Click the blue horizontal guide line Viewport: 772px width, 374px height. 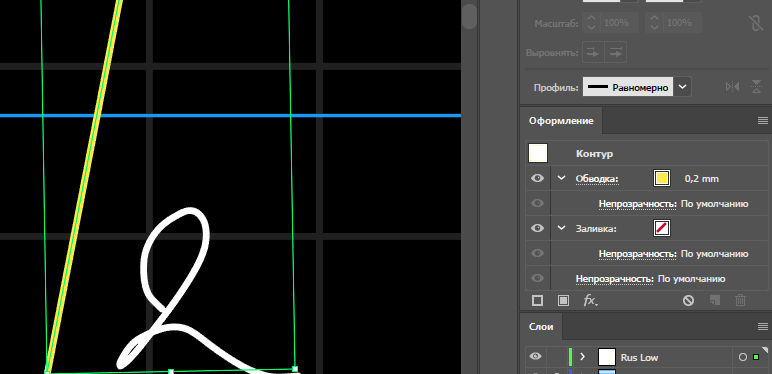pyautogui.click(x=230, y=116)
